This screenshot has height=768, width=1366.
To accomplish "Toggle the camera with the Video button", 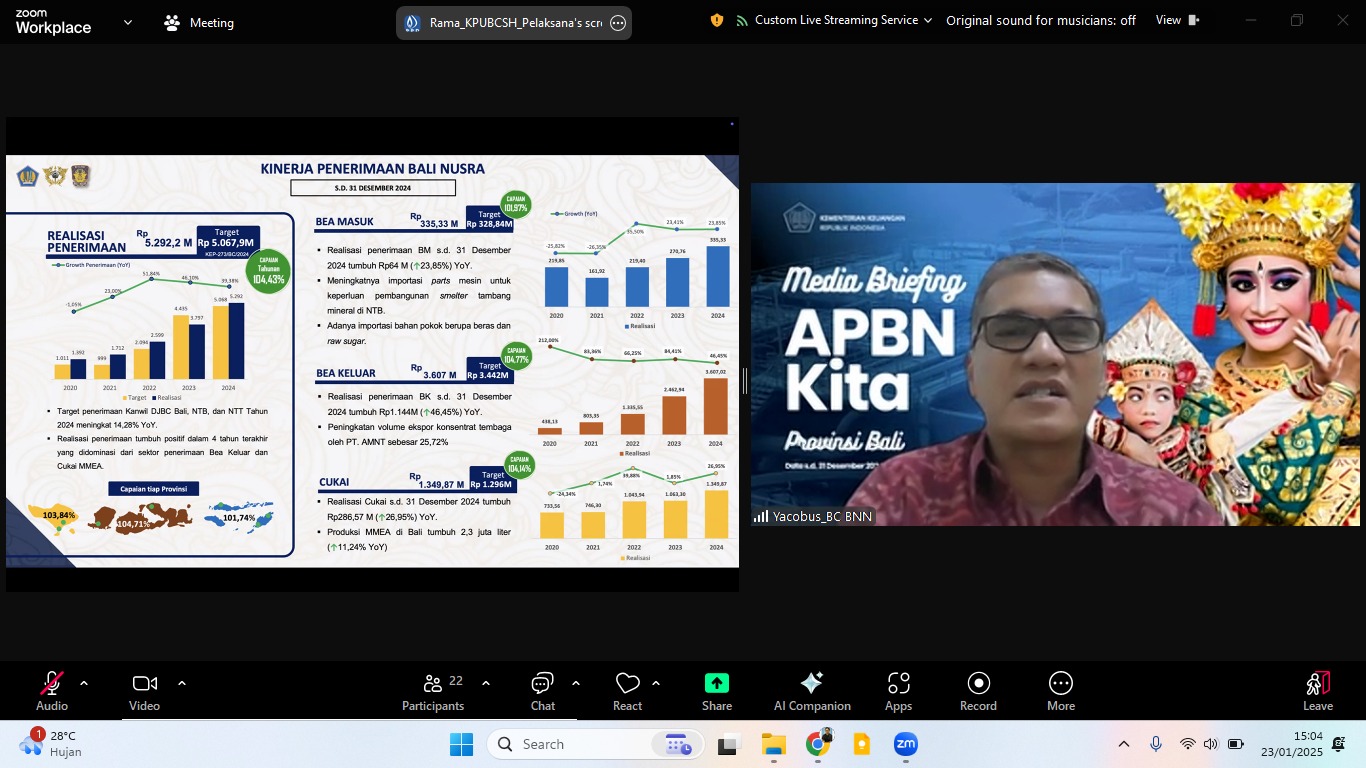I will pyautogui.click(x=144, y=691).
